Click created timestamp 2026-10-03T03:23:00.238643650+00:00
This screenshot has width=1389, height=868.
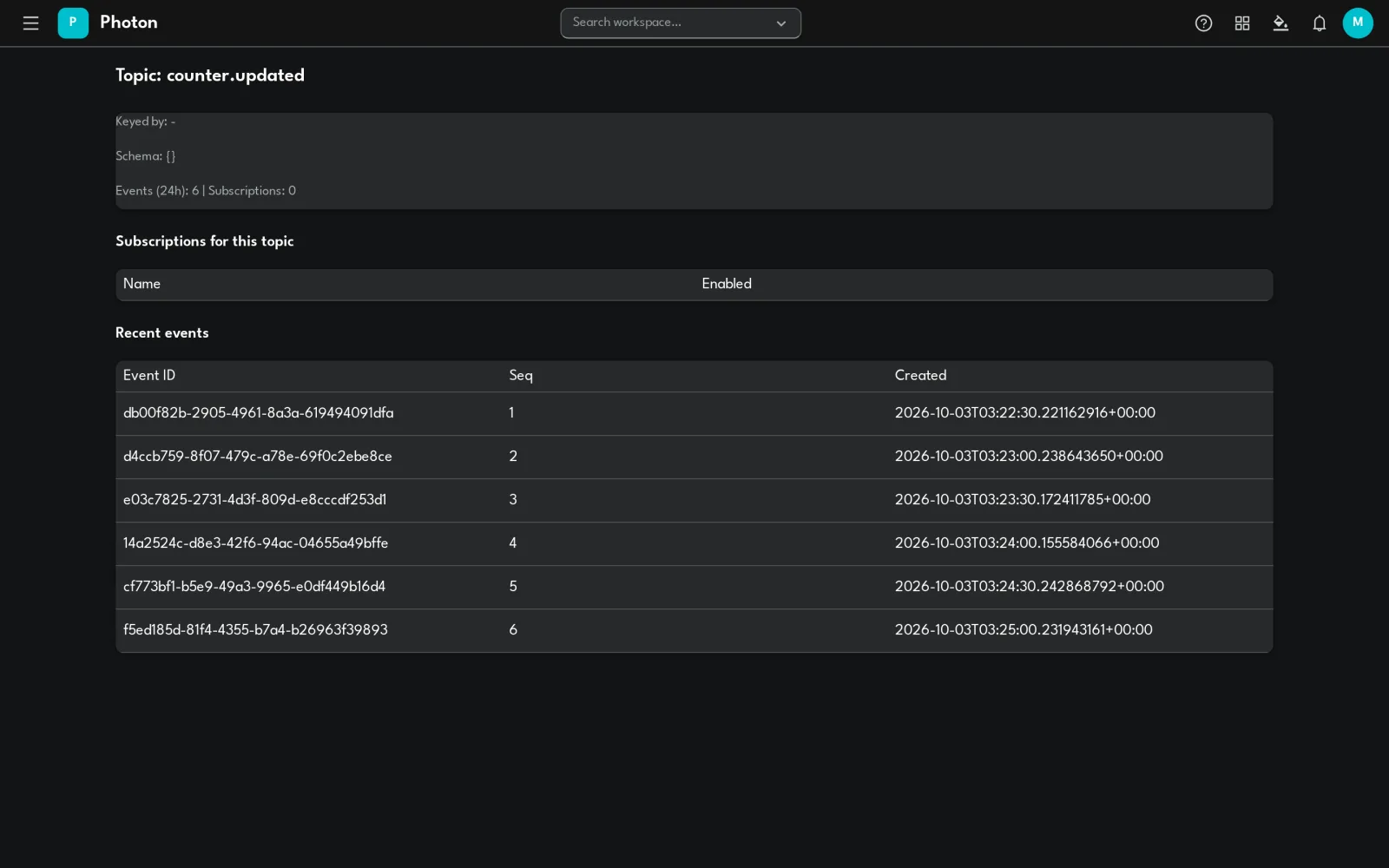tap(1029, 457)
